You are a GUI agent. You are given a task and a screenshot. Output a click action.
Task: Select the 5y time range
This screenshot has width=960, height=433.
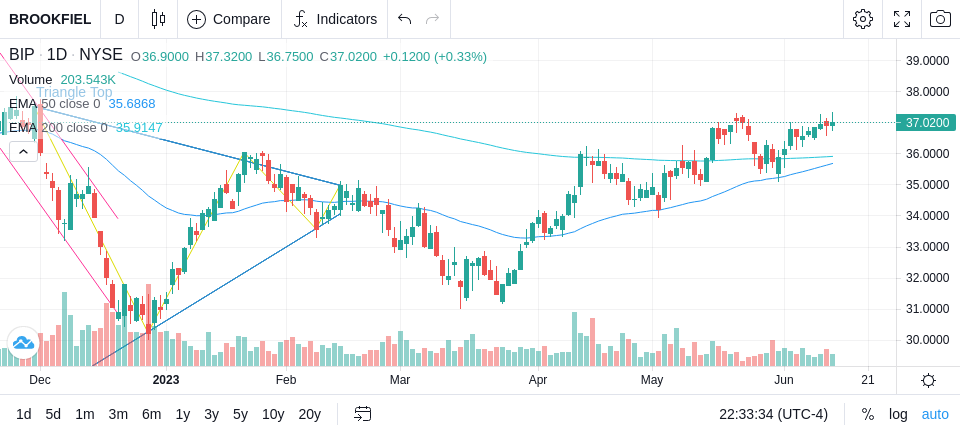(240, 415)
